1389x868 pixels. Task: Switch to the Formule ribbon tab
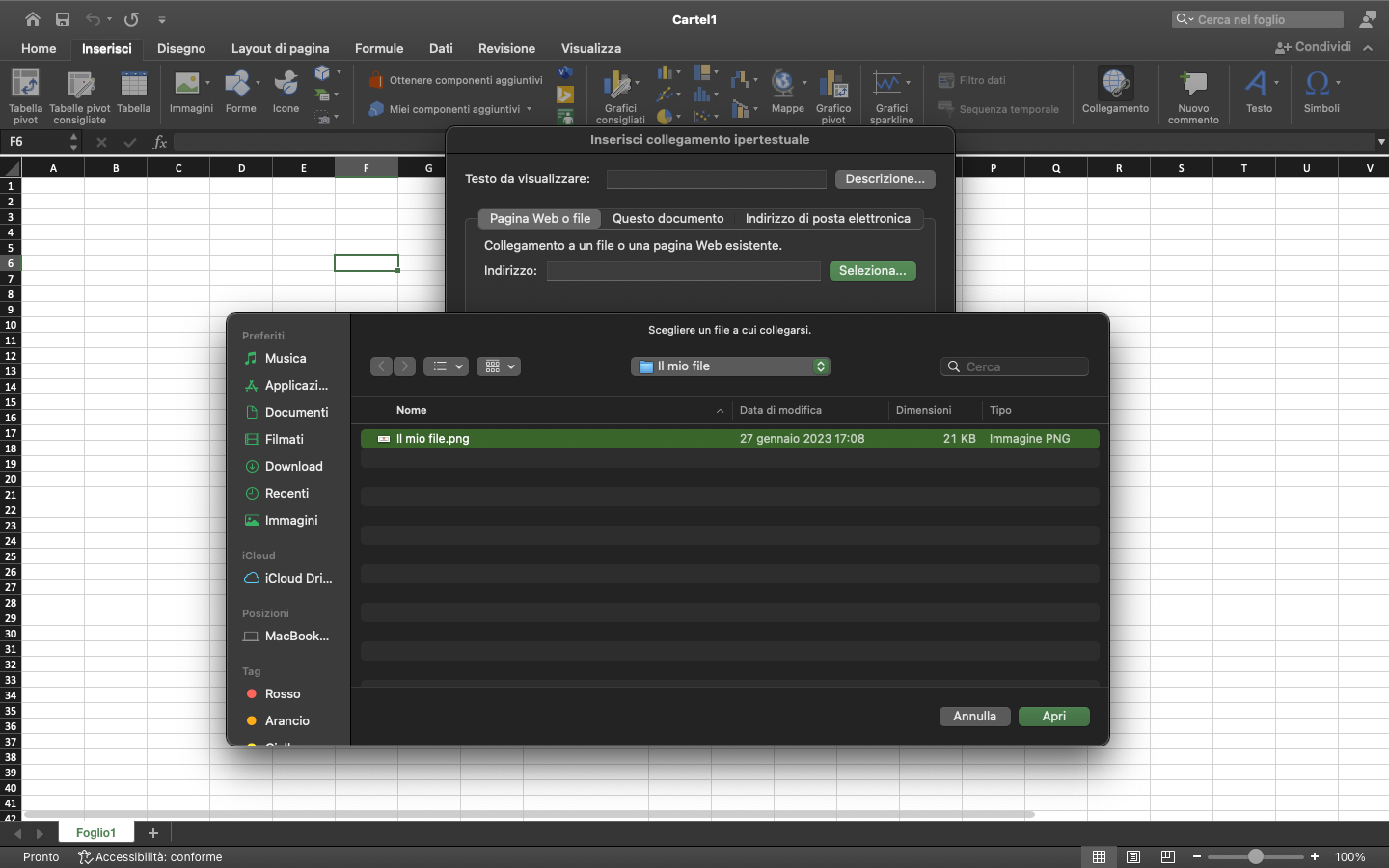click(x=379, y=48)
